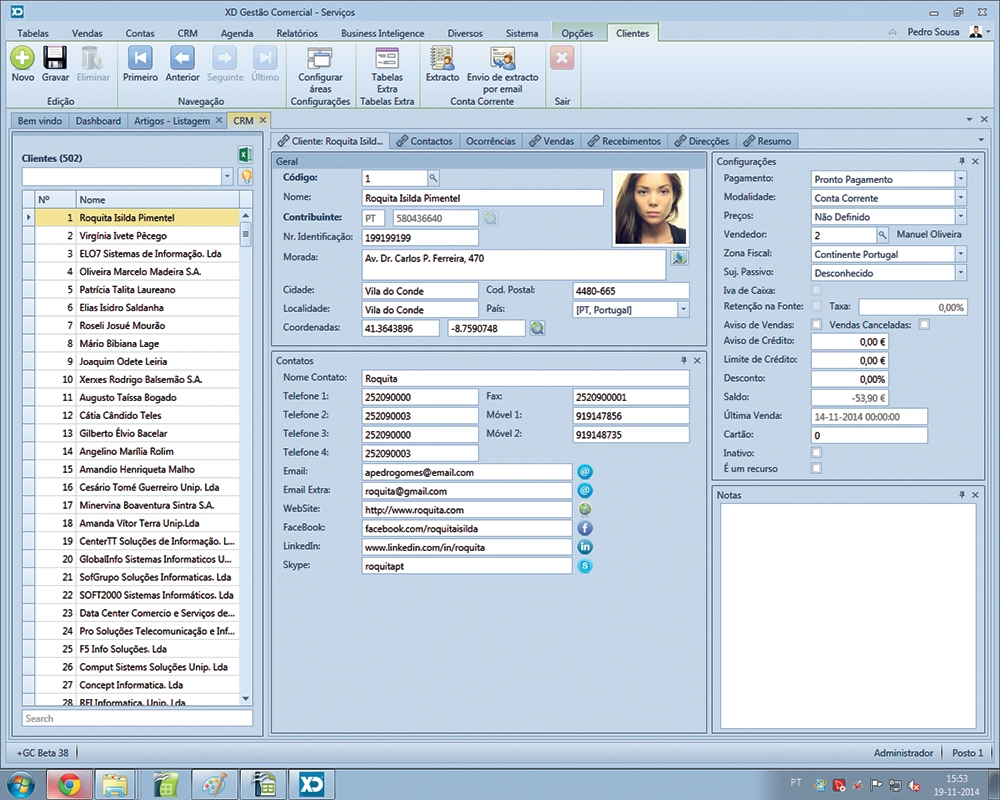Check the É um recurso checkbox
The image size is (1000, 800).
click(817, 468)
